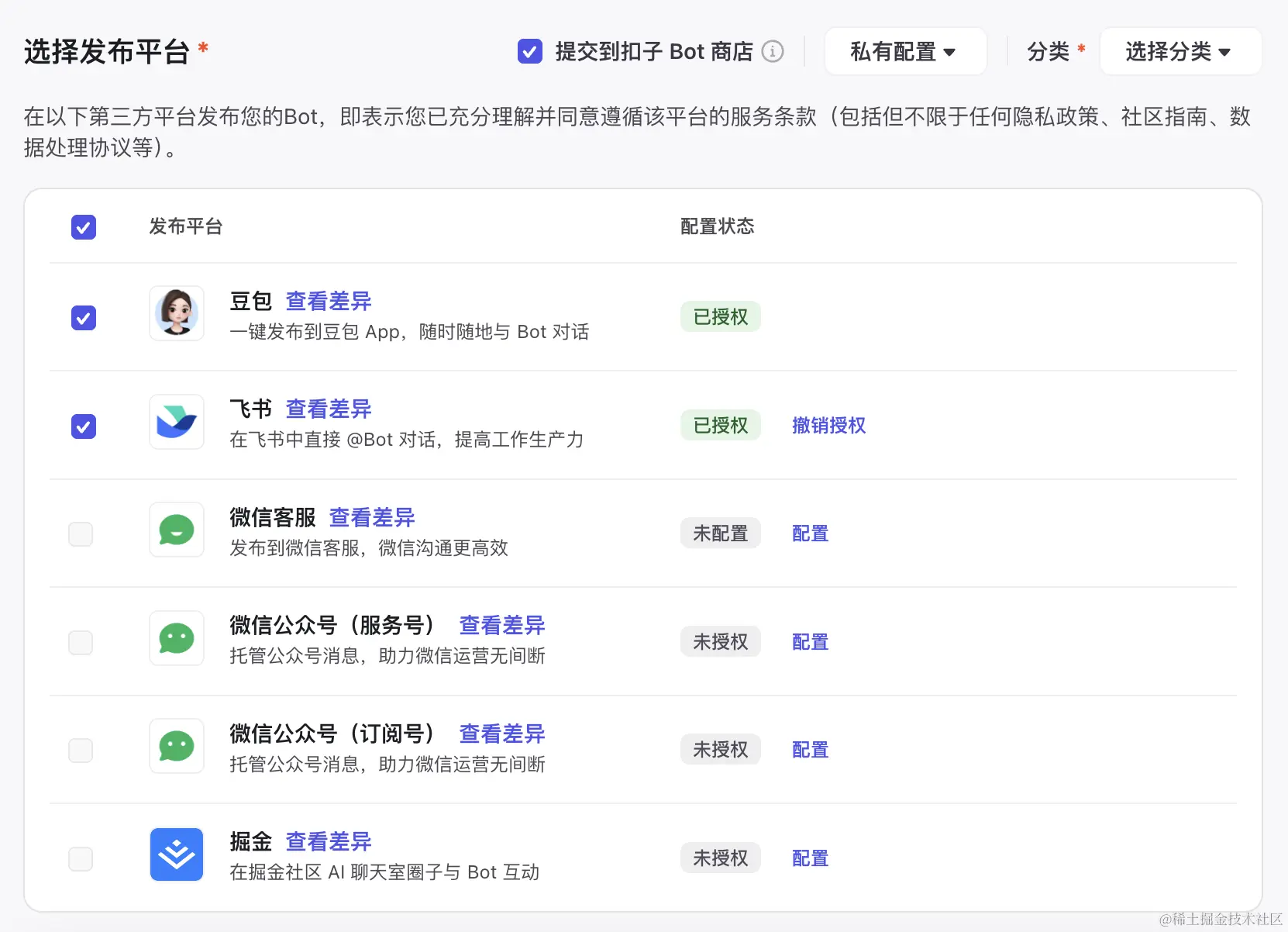Enable the 掘金 checkbox
This screenshot has width=1288, height=932.
point(81,858)
